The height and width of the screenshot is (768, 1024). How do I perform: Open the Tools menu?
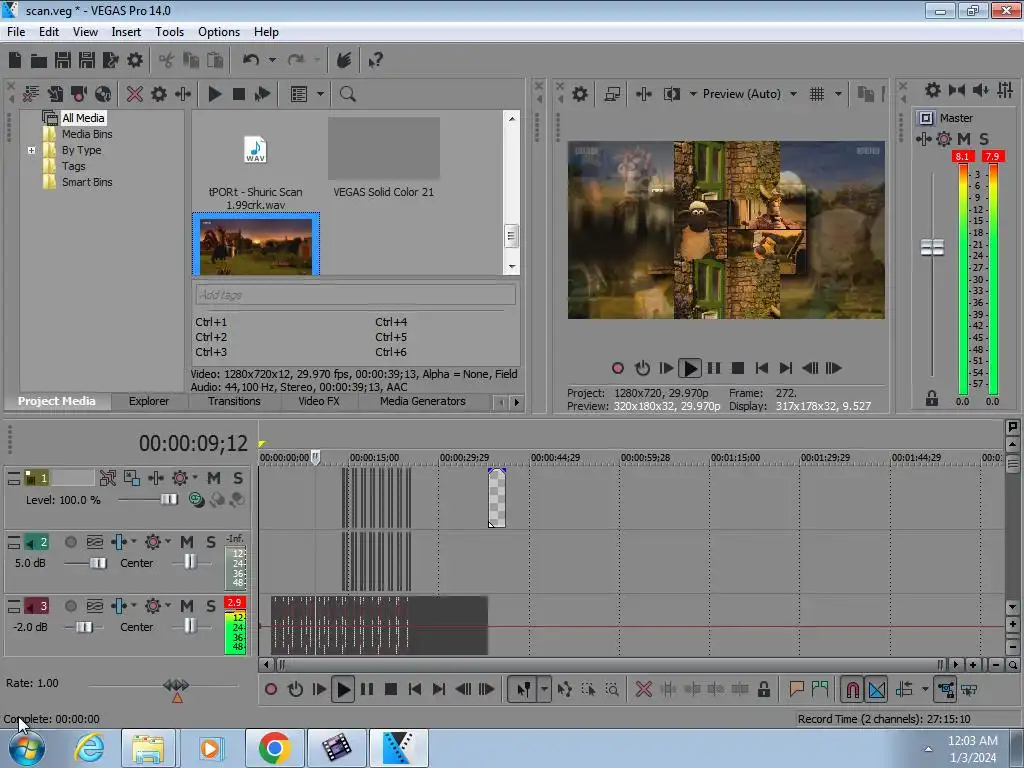pos(169,32)
